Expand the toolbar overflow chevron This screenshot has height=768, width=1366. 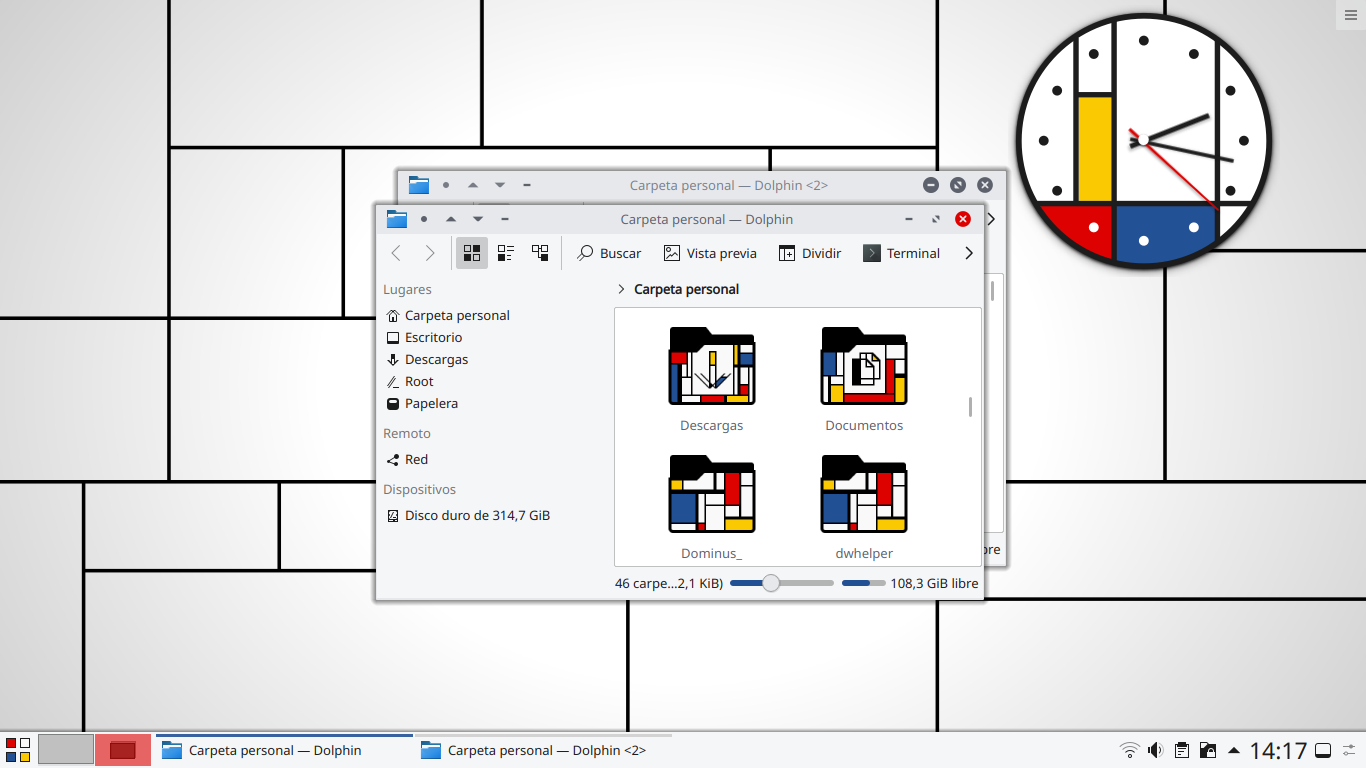click(968, 253)
